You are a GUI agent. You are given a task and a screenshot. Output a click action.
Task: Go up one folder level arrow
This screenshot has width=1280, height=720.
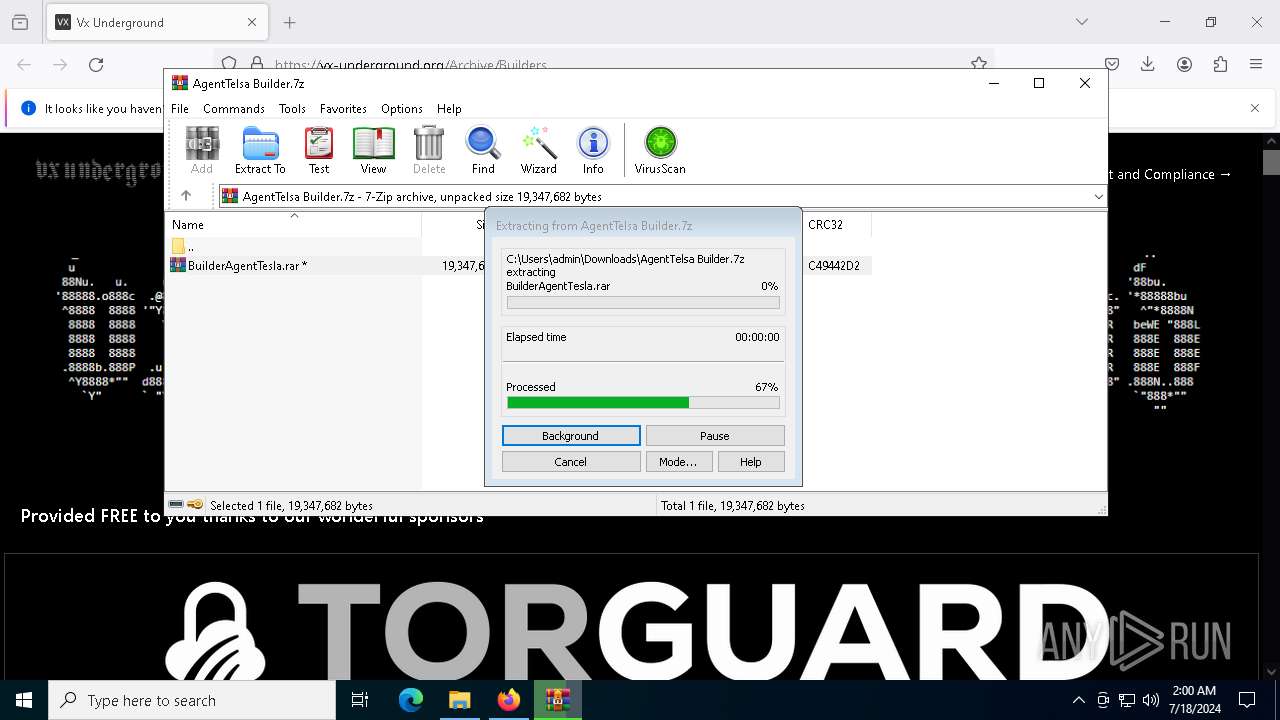pos(186,196)
